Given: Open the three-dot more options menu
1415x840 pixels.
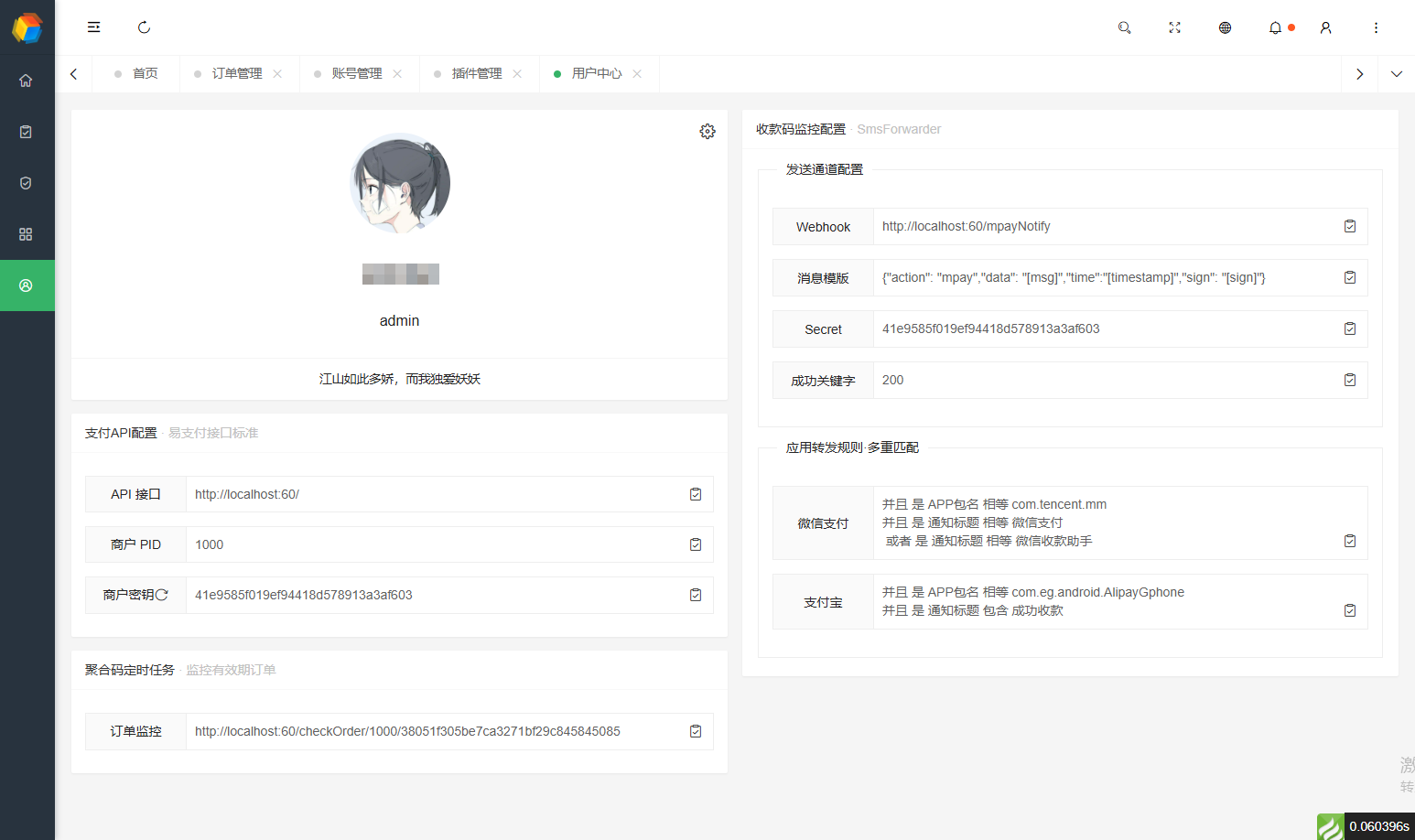Looking at the screenshot, I should point(1376,27).
